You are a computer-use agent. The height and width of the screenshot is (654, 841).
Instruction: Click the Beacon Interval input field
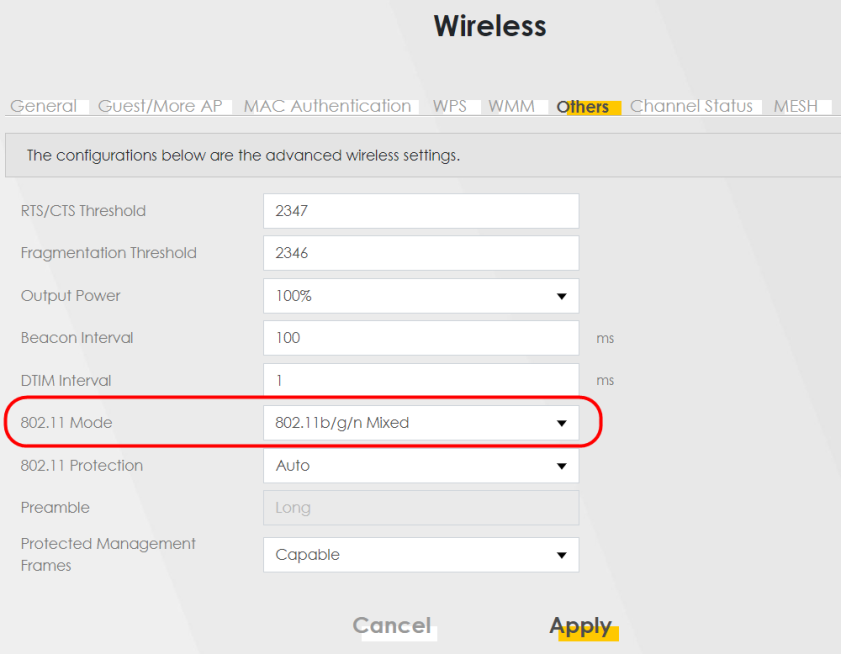421,338
